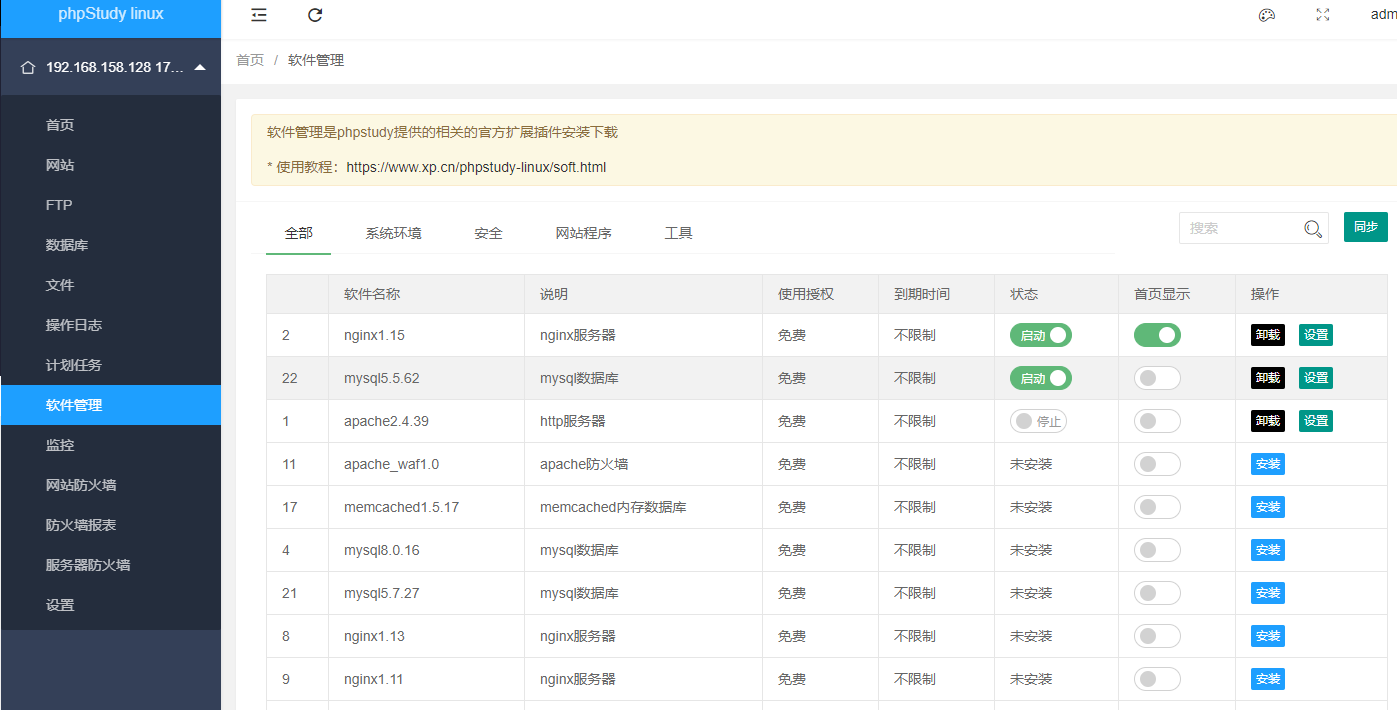Uninstall mysql5.5.62 with 卸载 button
The height and width of the screenshot is (710, 1397).
coord(1267,378)
